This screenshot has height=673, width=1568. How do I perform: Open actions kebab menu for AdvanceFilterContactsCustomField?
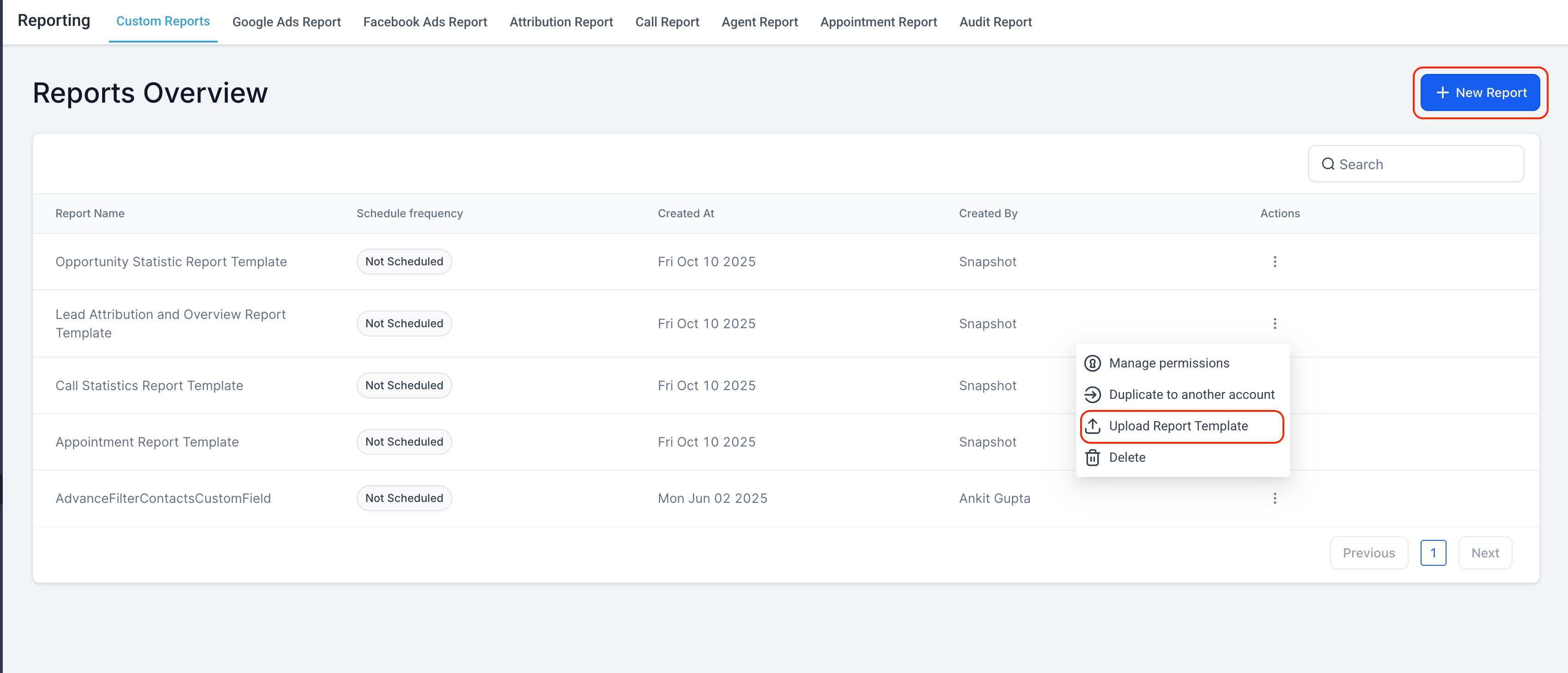[x=1275, y=498]
